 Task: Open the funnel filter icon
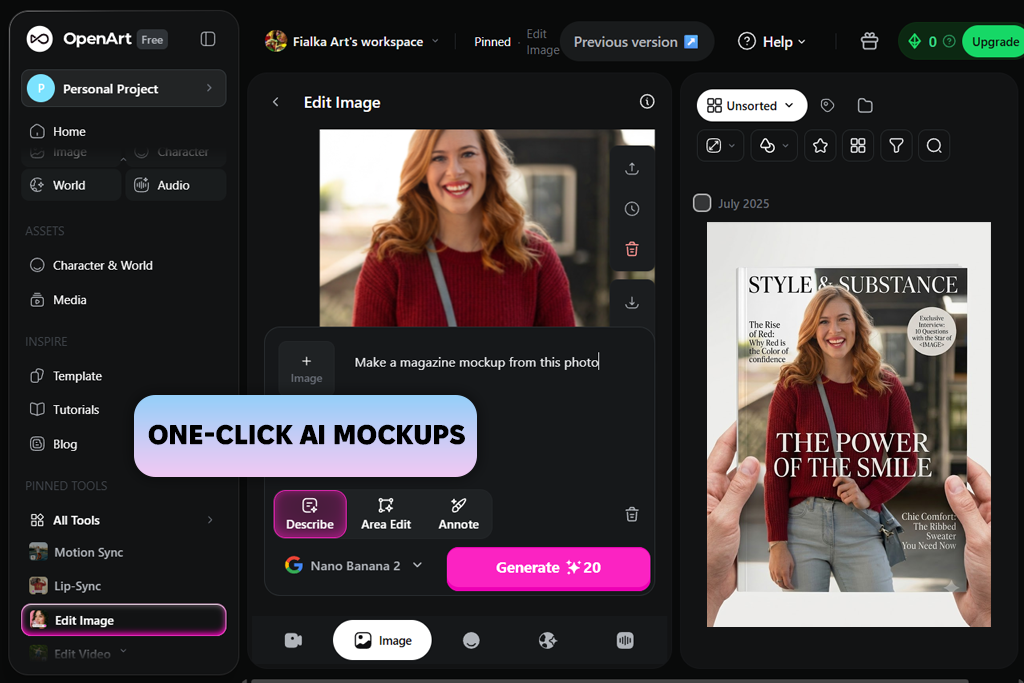(x=896, y=146)
